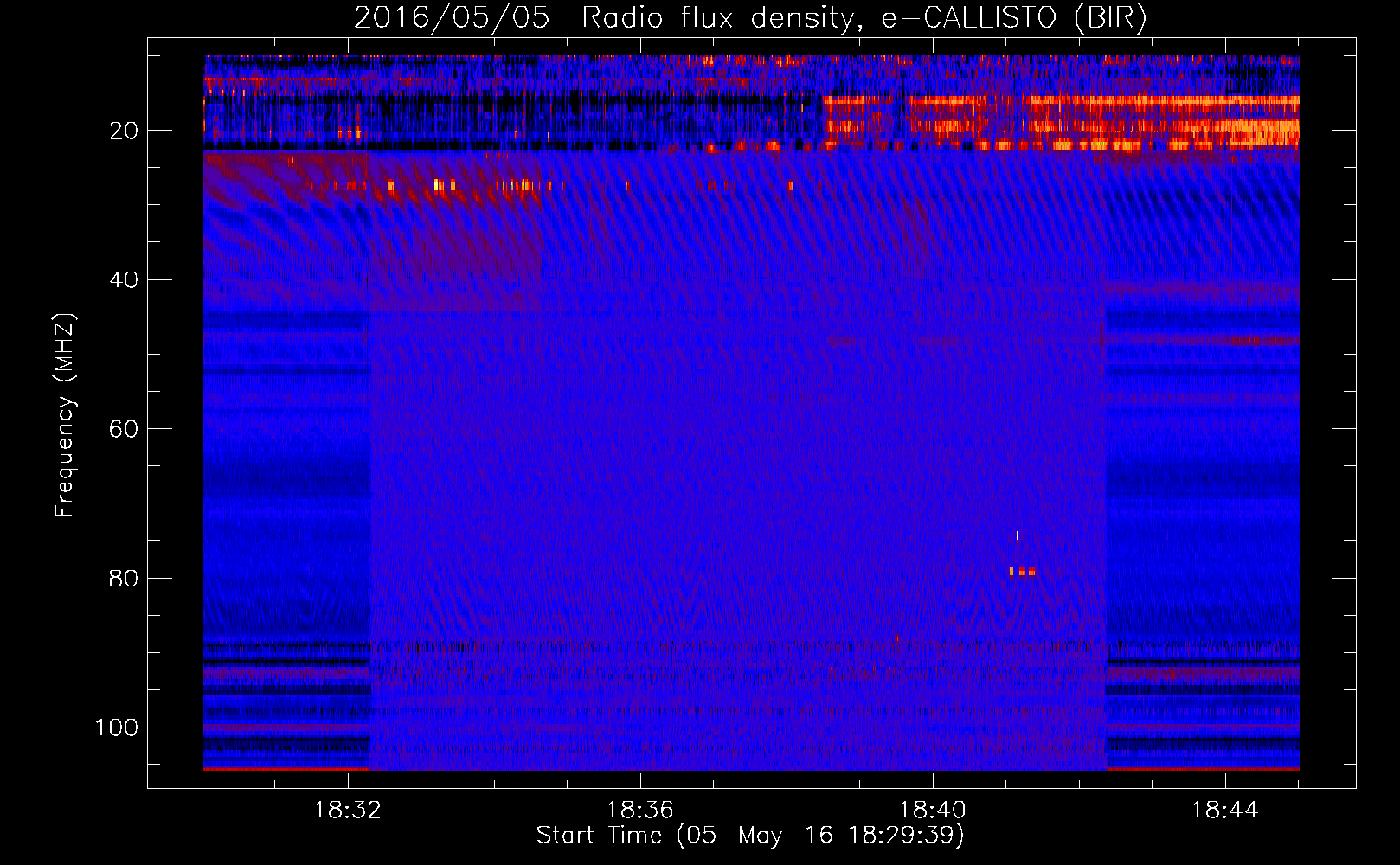This screenshot has height=865, width=1400.
Task: Click the 20 MHz frequency tick label
Action: [124, 131]
